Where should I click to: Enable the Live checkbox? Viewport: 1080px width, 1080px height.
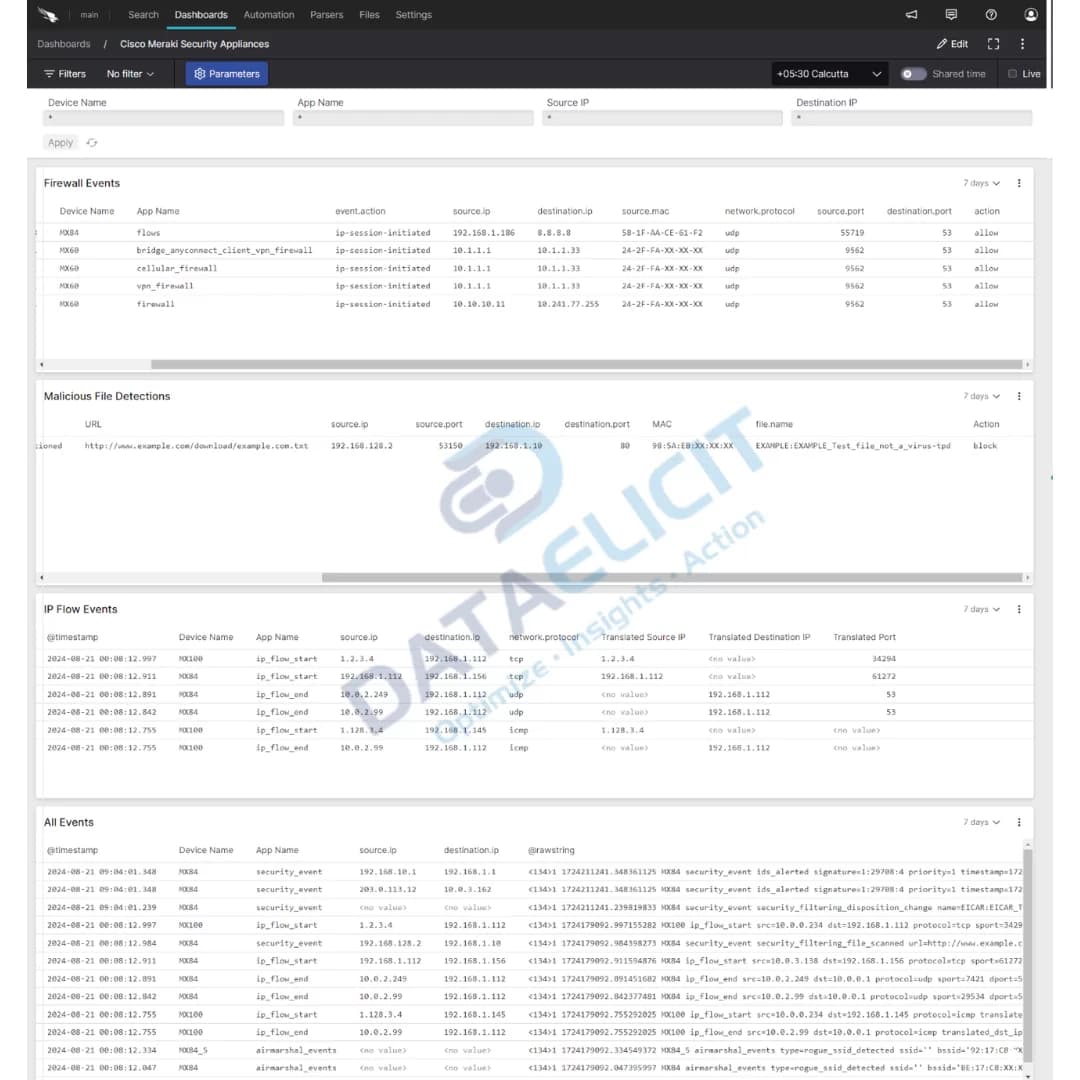tap(1014, 73)
